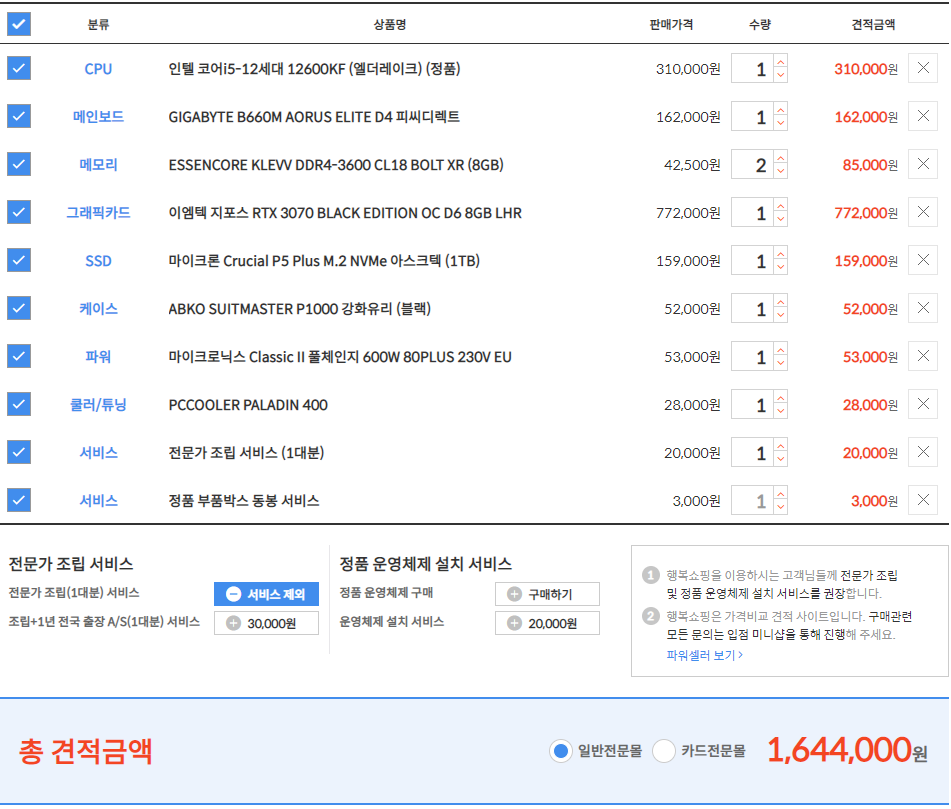This screenshot has height=809, width=951.
Task: Click product name ABKO SUITMASTER P1000
Action: click(300, 309)
